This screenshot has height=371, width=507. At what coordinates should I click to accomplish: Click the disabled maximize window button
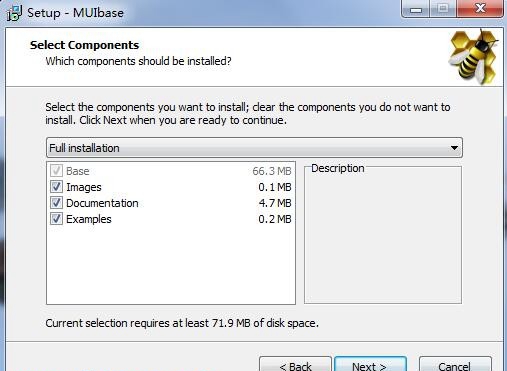(x=443, y=9)
